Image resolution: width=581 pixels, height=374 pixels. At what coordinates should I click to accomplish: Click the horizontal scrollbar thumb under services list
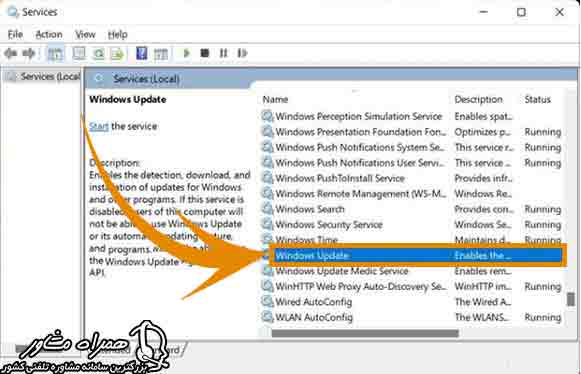pos(365,333)
